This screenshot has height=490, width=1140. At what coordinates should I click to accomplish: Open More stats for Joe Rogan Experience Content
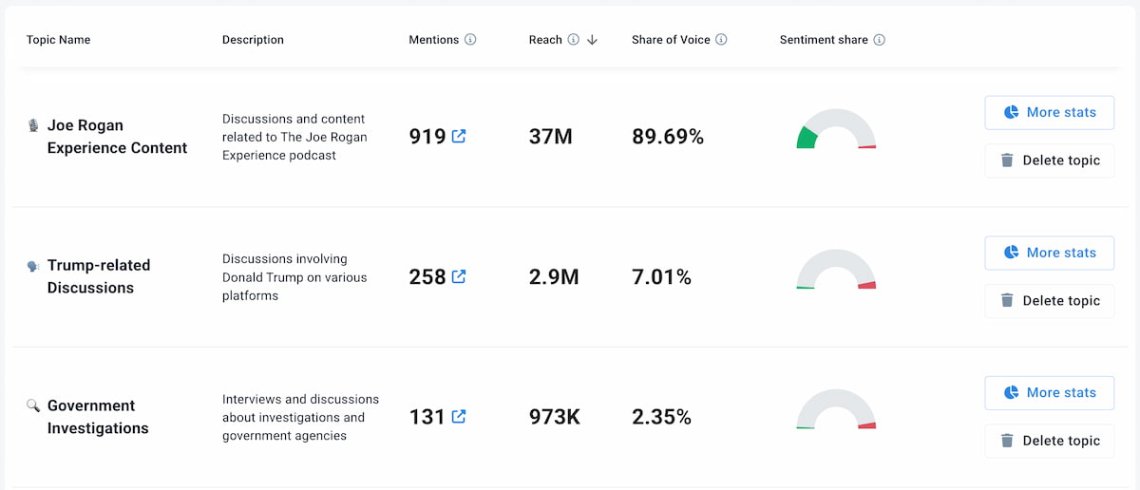(1049, 113)
